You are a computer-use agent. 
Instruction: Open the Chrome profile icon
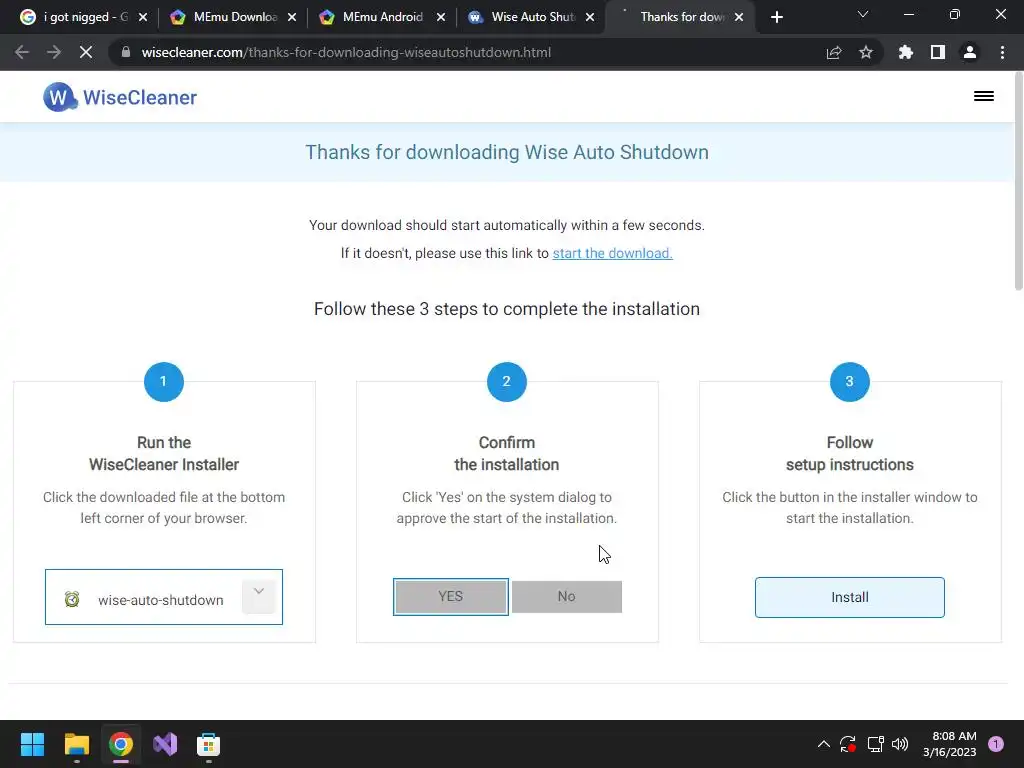(970, 52)
